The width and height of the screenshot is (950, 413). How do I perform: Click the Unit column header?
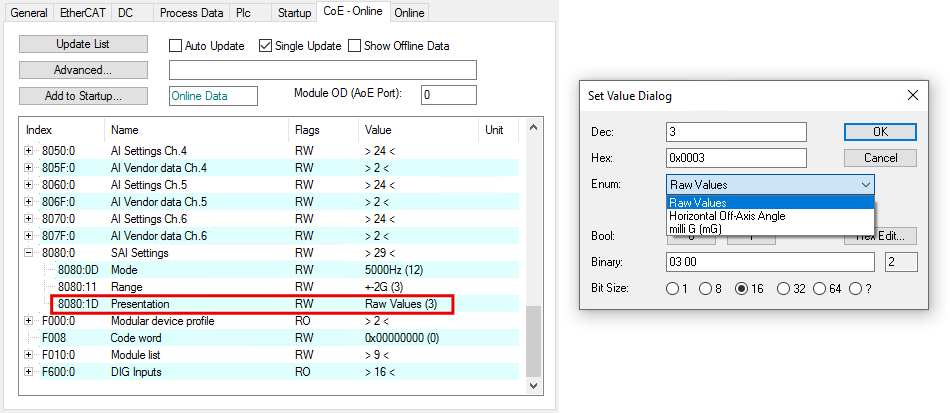tap(499, 130)
